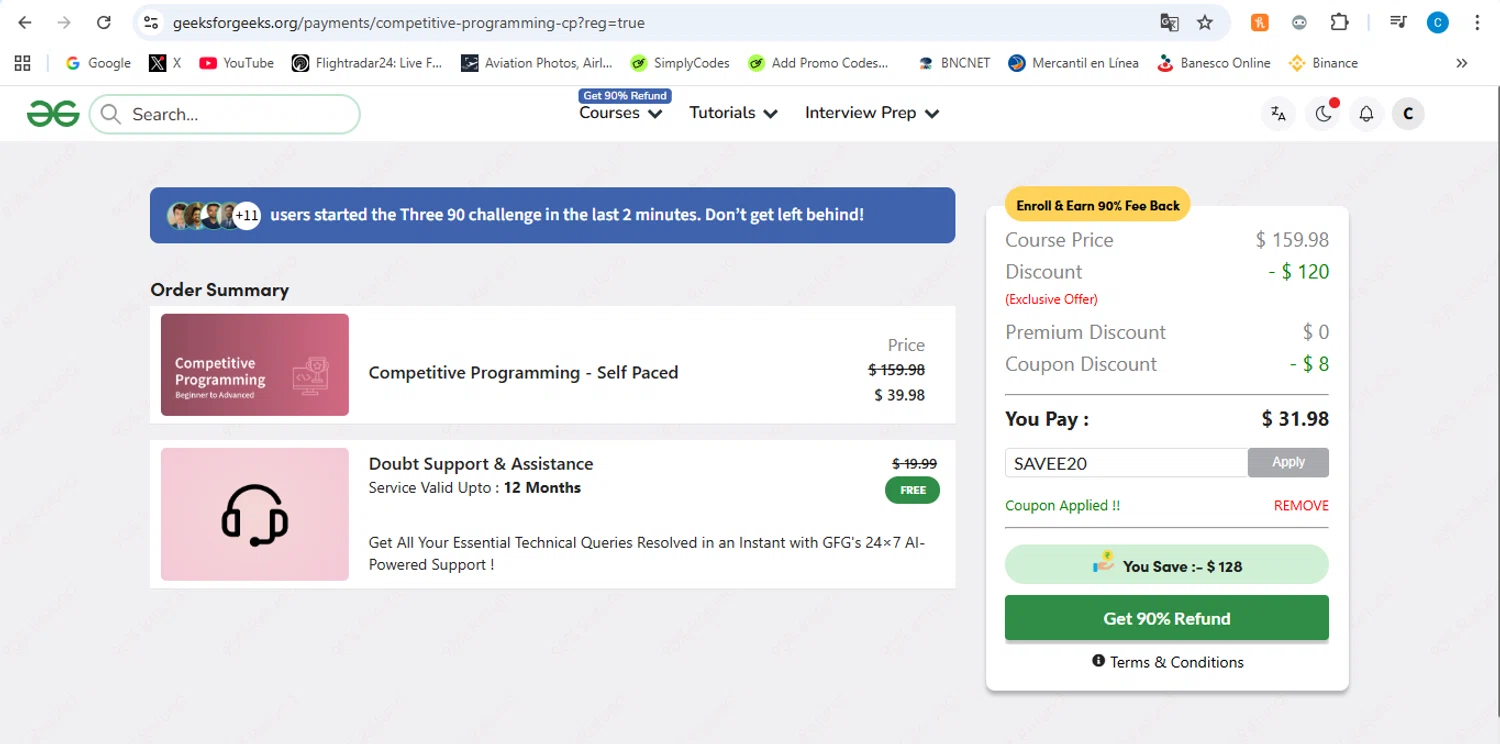Remove the applied coupon

1301,506
